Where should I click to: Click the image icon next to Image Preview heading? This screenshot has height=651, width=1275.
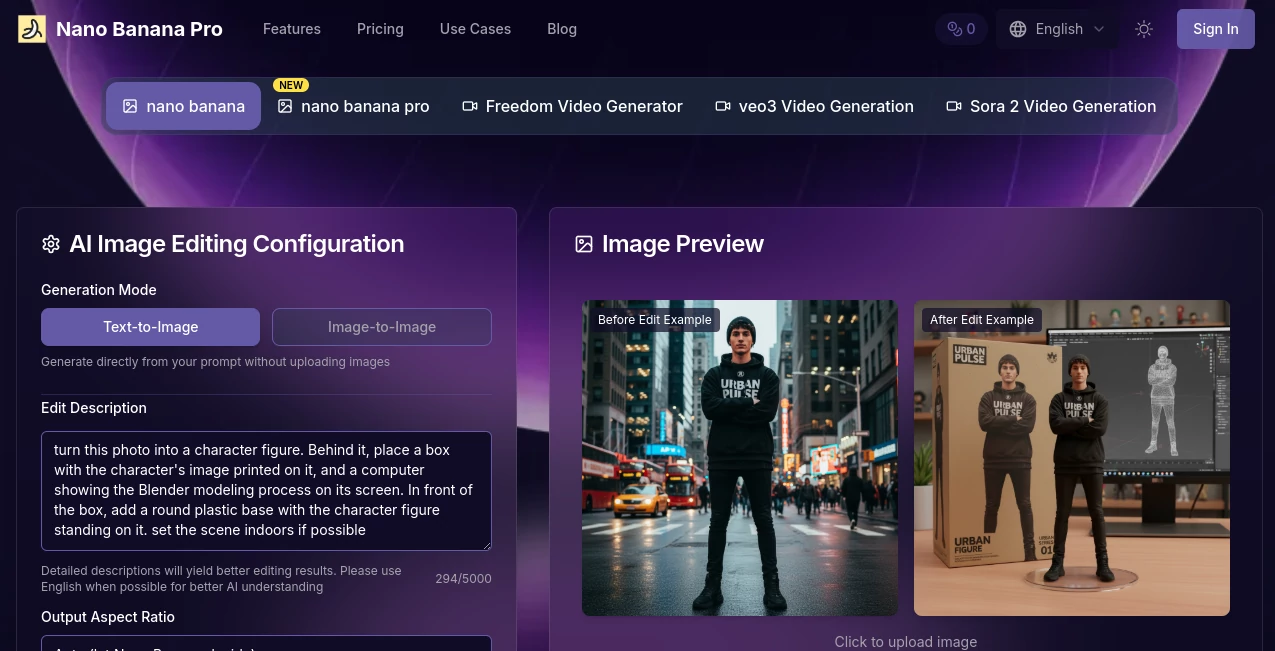coord(584,243)
